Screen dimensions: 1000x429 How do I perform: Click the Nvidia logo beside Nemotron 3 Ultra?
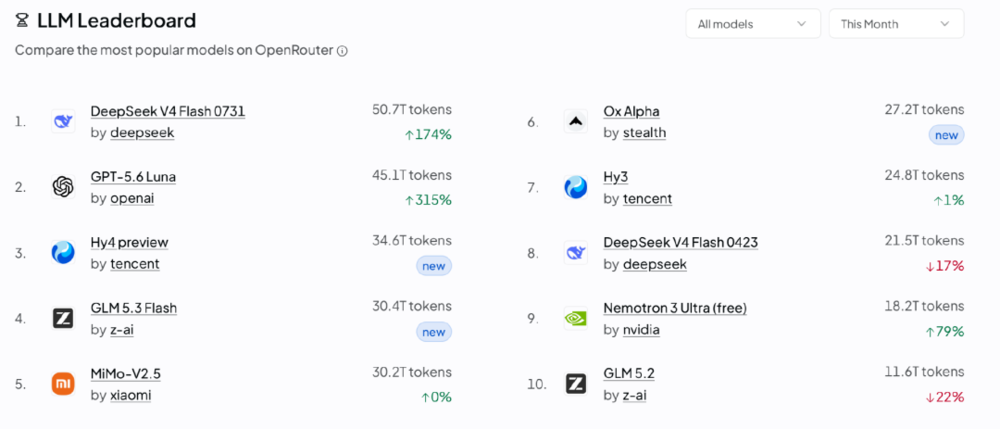coord(576,318)
